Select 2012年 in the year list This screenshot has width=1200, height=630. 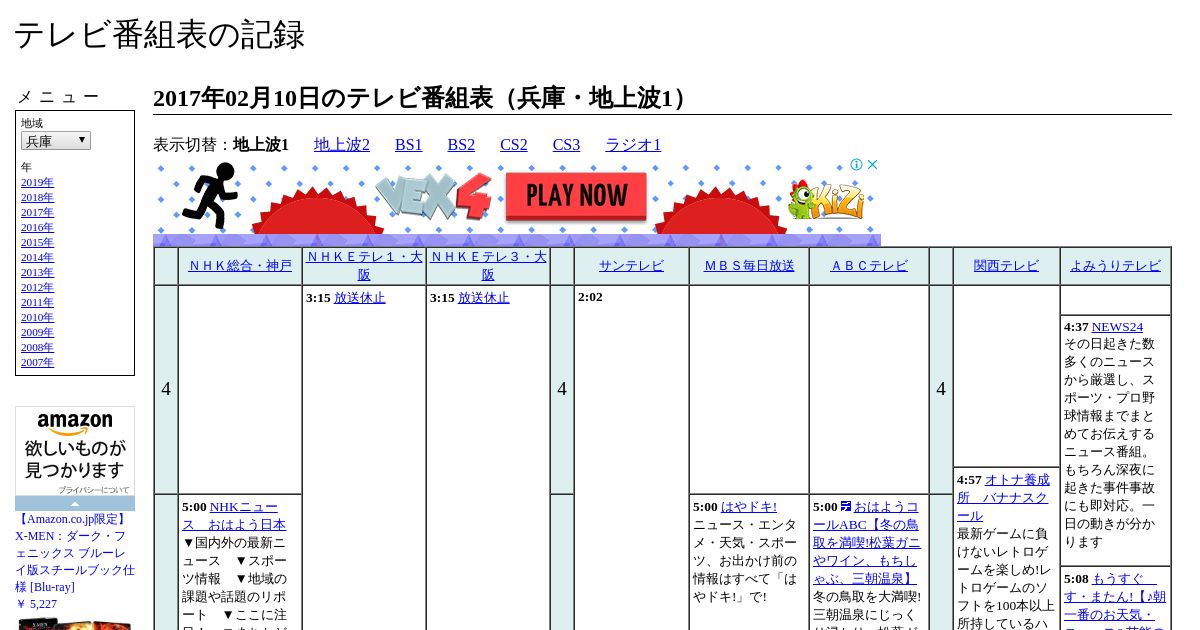tap(37, 288)
